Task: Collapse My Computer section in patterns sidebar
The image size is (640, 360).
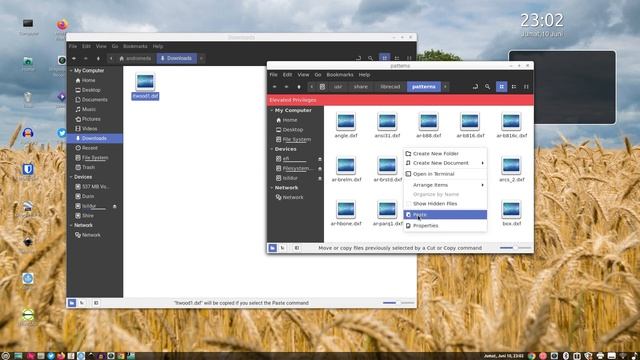Action: (x=272, y=110)
